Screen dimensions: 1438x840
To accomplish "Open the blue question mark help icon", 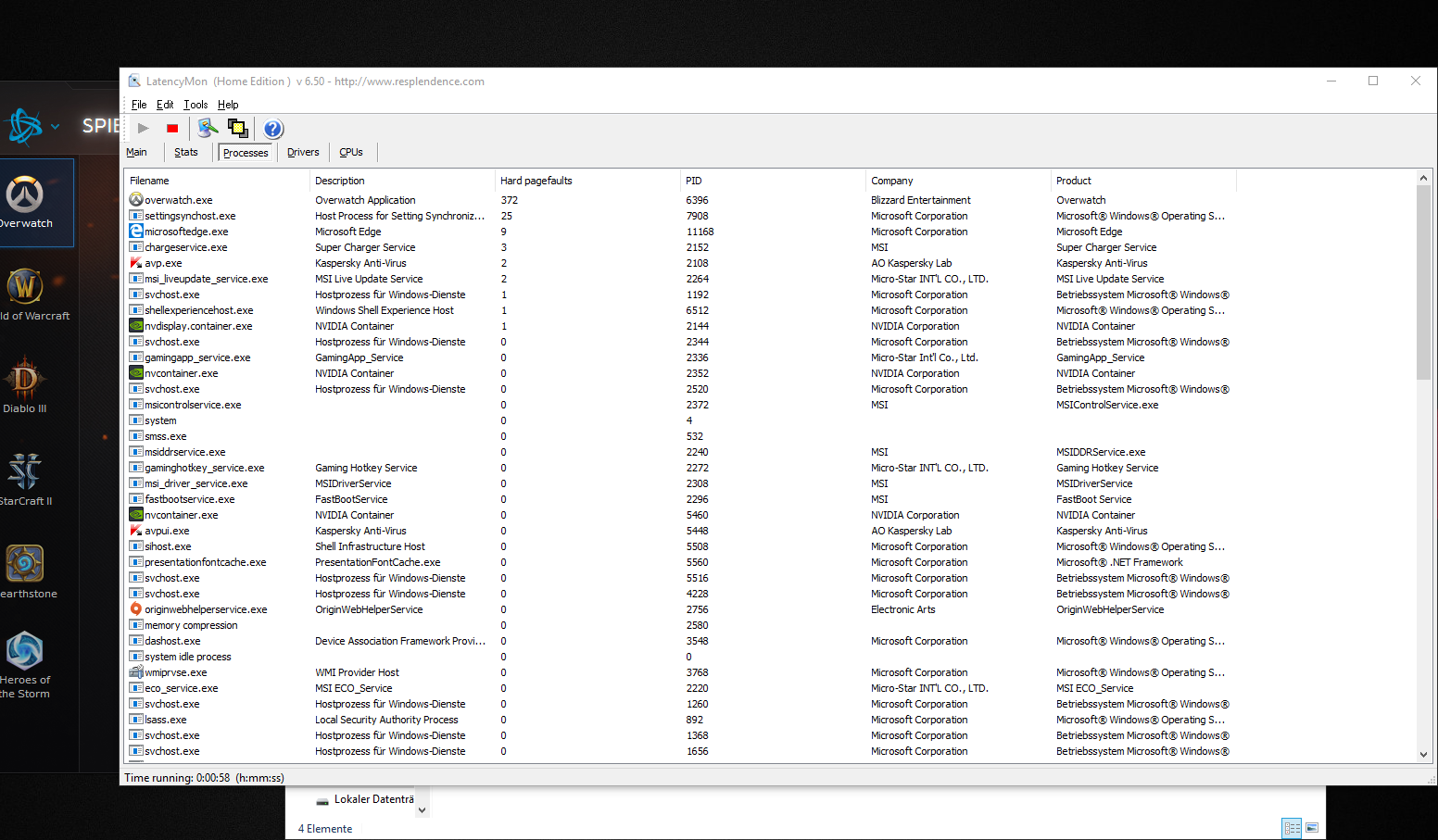I will tap(273, 129).
